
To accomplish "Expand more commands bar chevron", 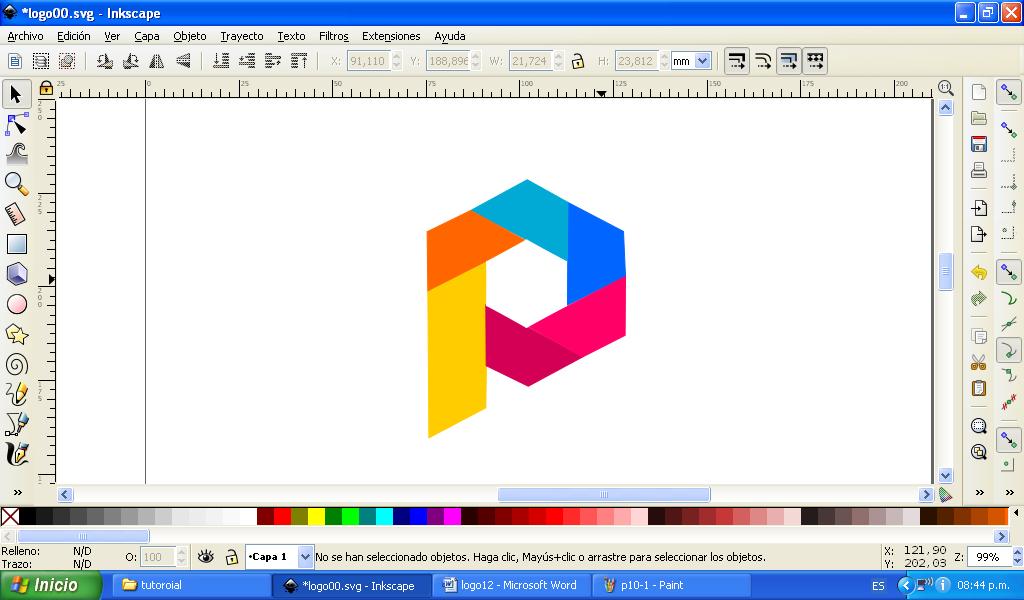I will pyautogui.click(x=980, y=492).
